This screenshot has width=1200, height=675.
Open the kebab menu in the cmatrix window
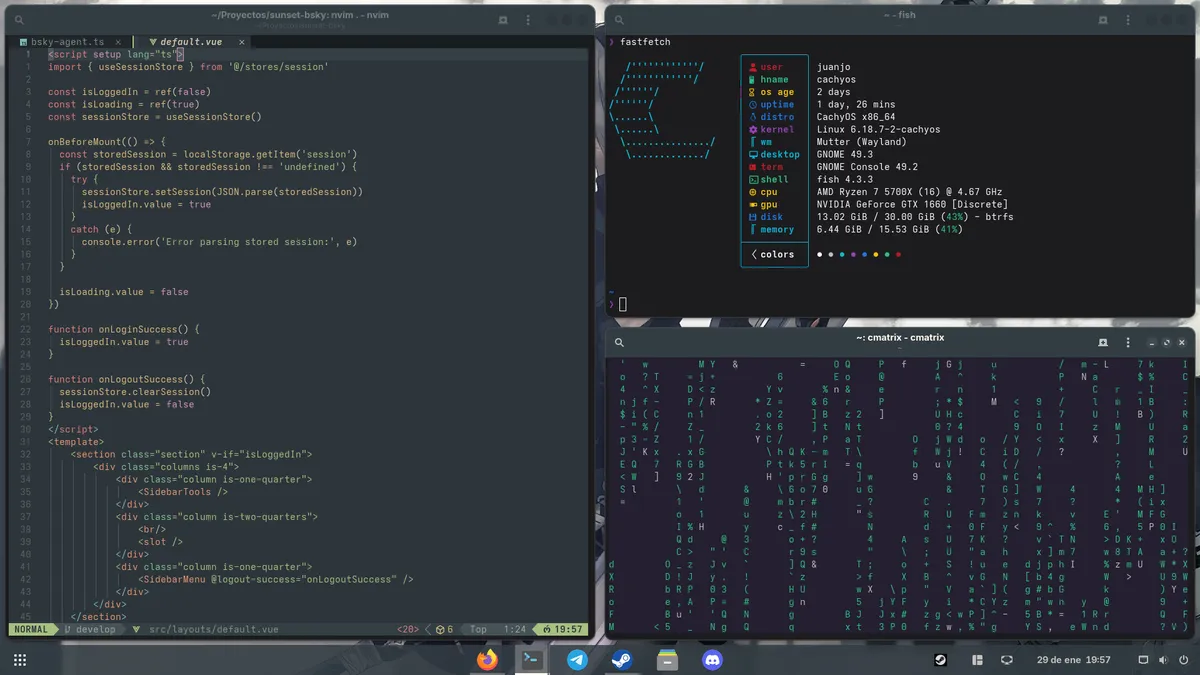[1128, 341]
